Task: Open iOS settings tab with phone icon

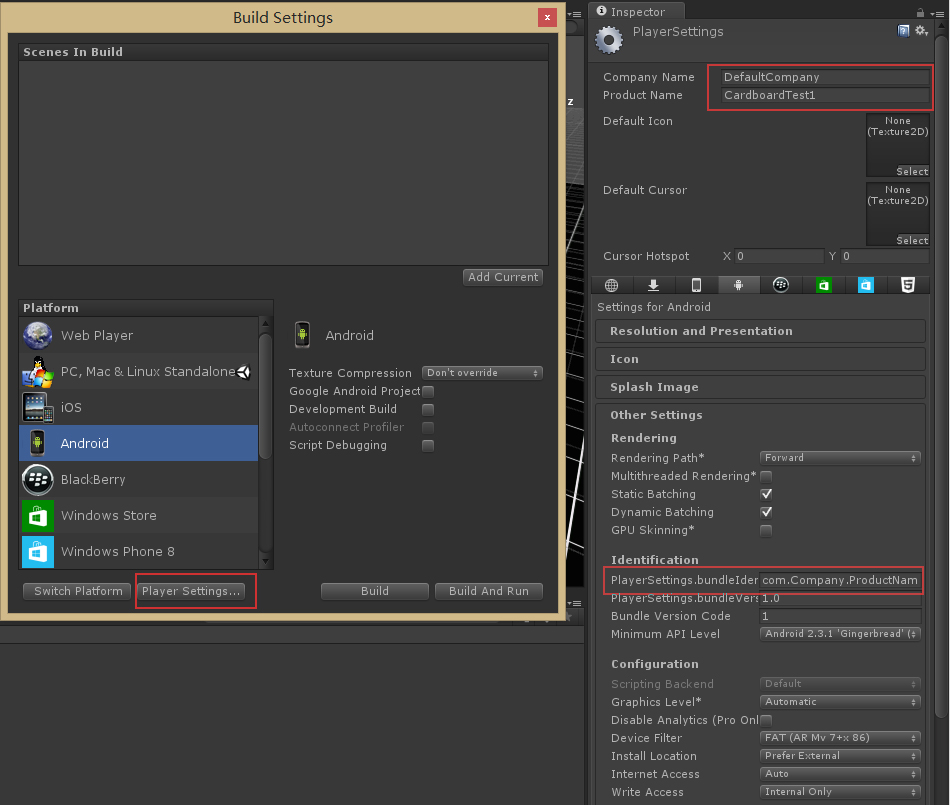Action: tap(696, 285)
